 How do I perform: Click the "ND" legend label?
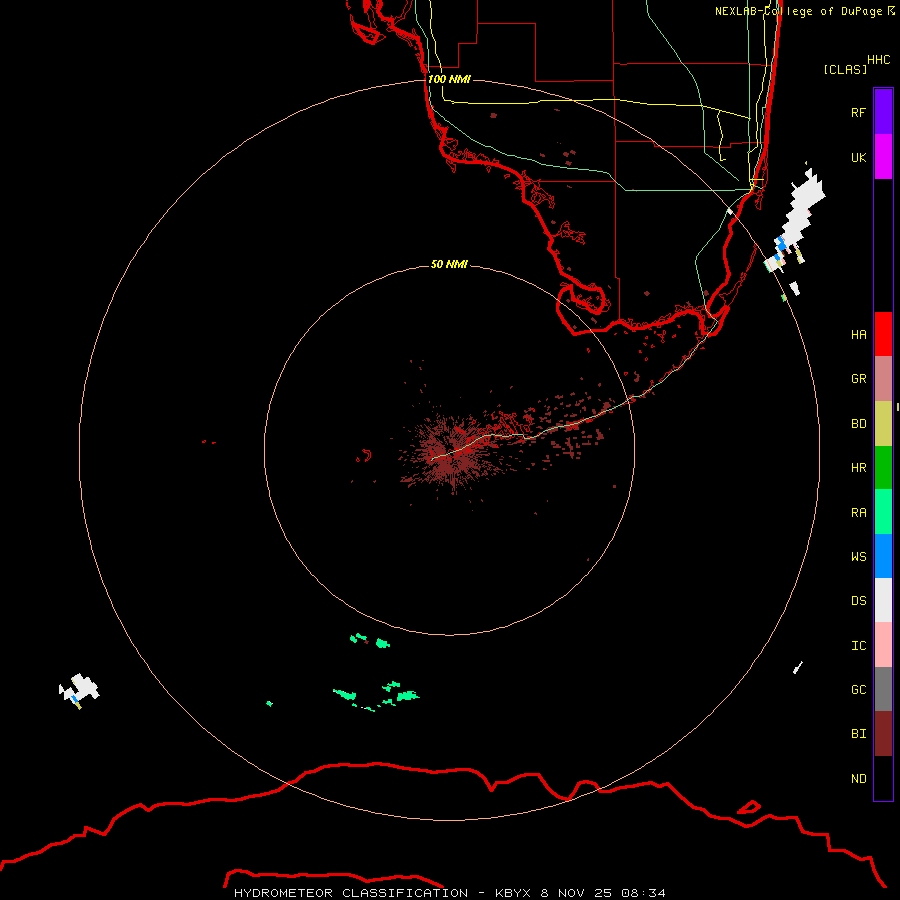858,779
